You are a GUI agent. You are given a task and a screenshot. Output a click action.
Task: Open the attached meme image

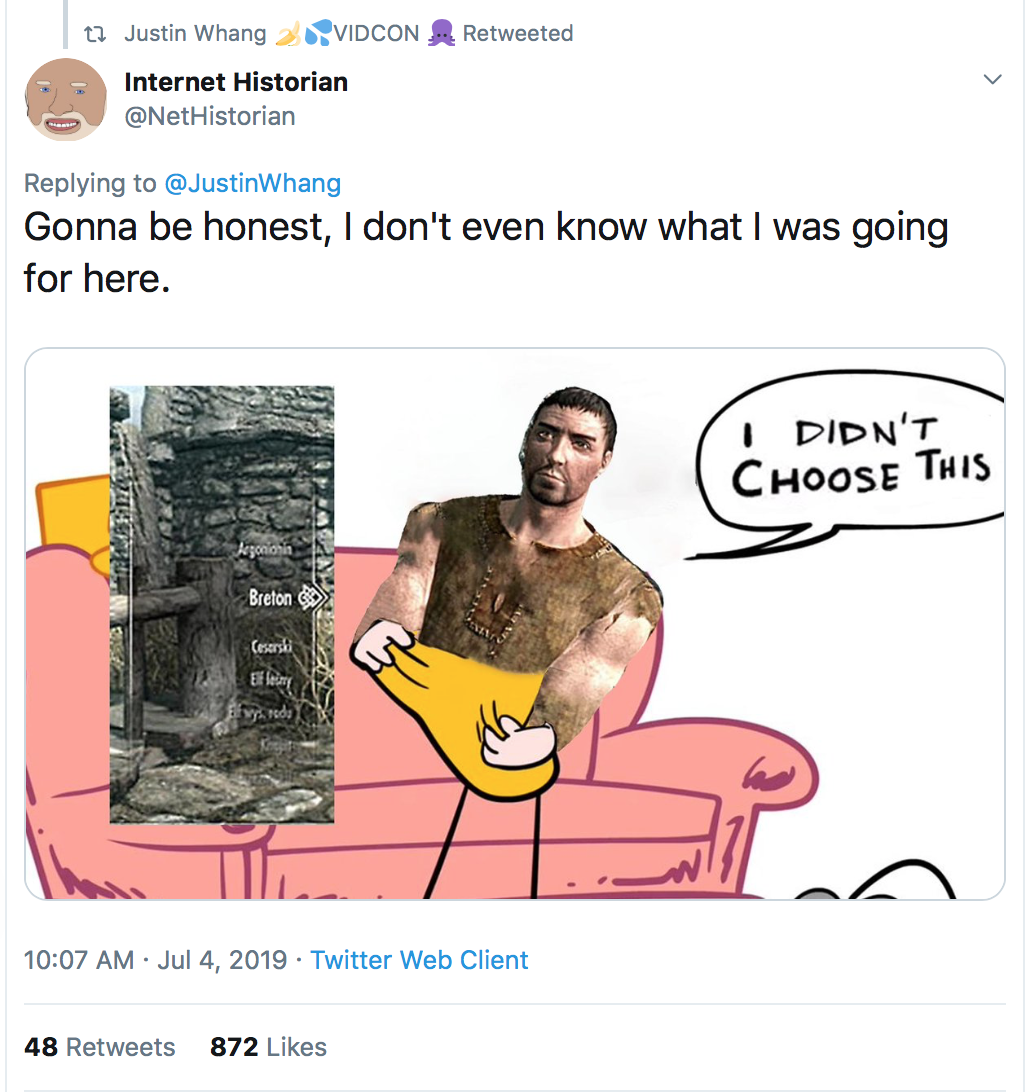click(515, 623)
